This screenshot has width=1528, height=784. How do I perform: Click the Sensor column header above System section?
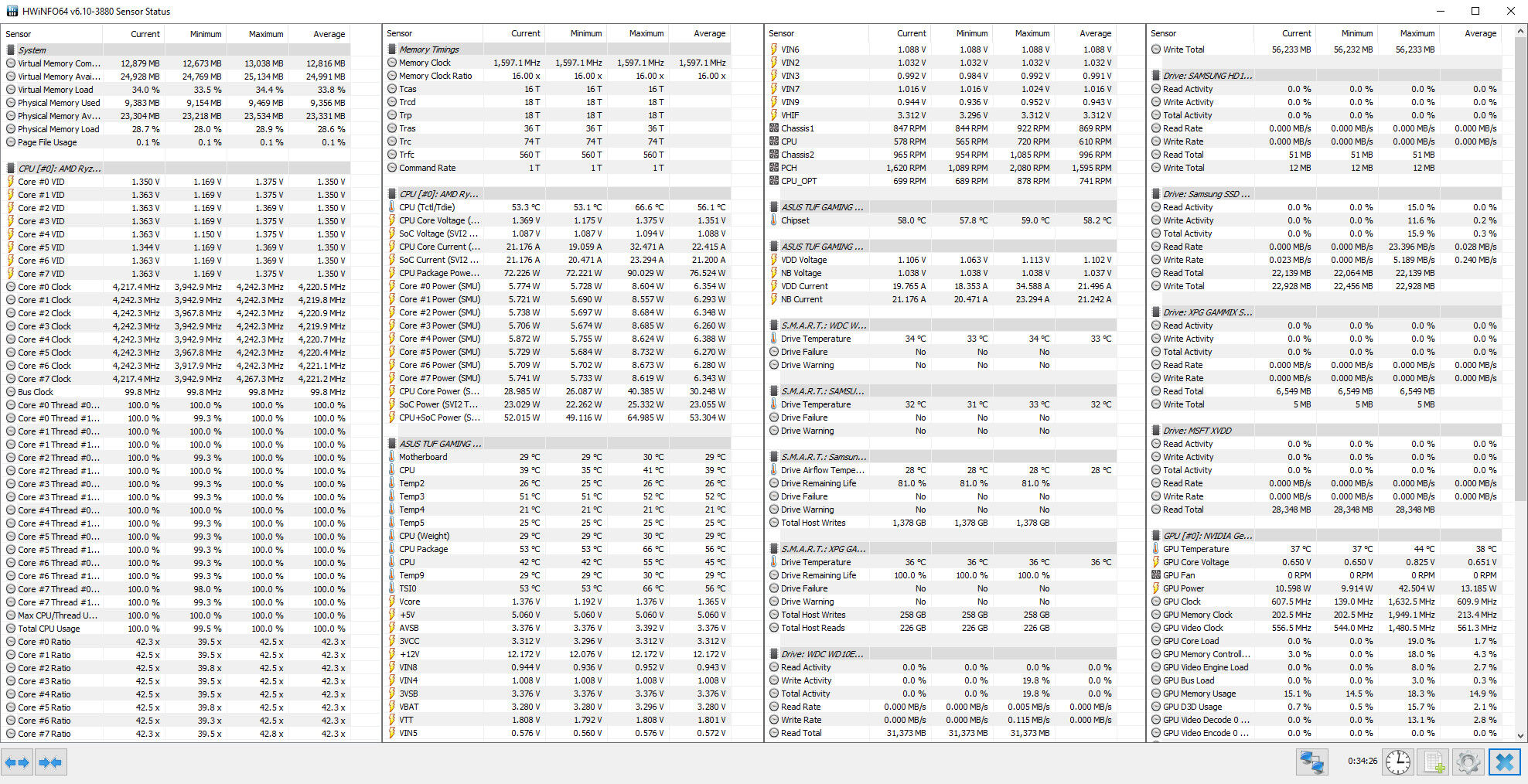52,34
